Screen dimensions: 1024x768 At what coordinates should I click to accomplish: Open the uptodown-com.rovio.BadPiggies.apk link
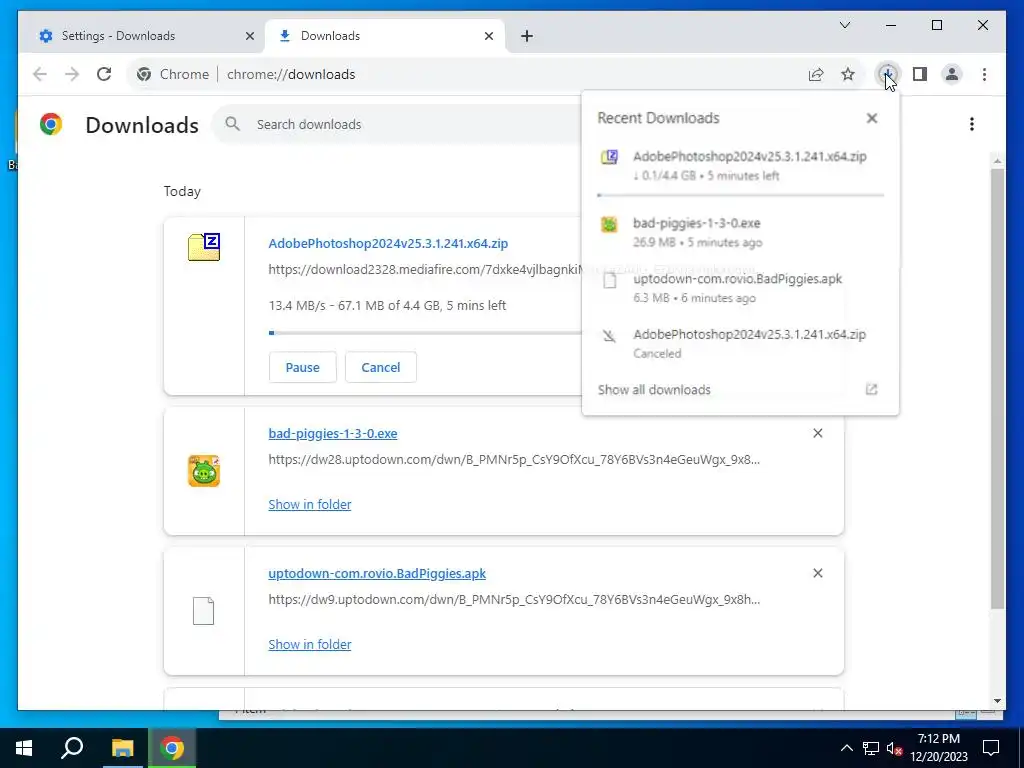pyautogui.click(x=377, y=573)
